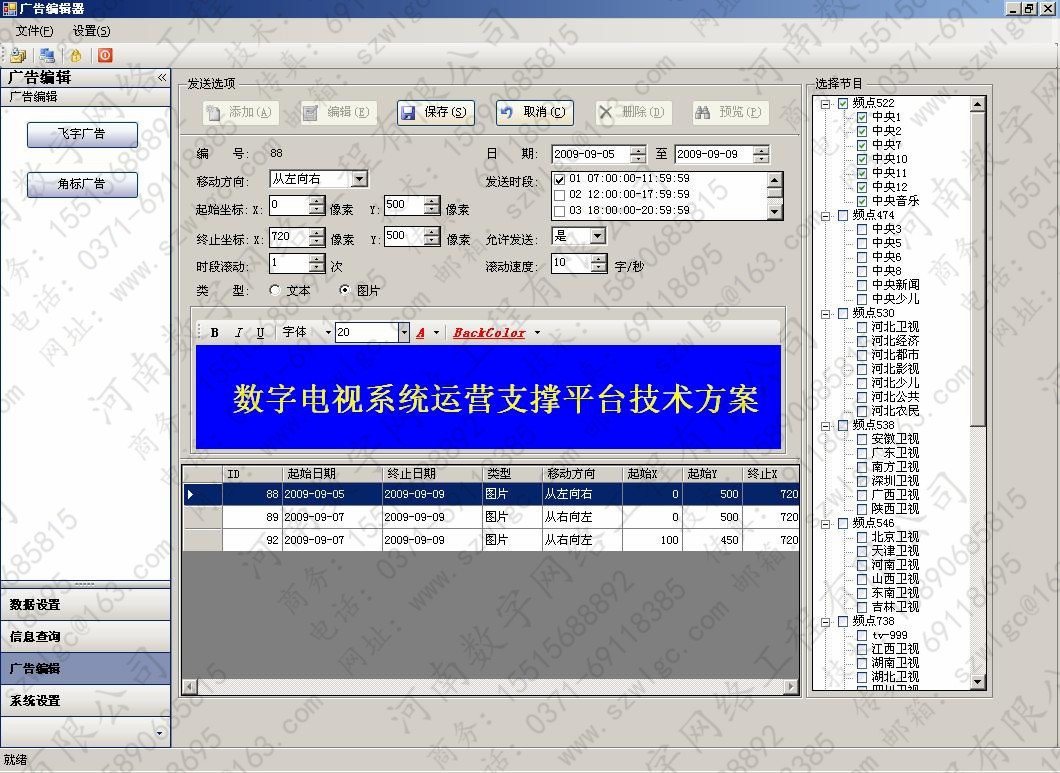Image resolution: width=1060 pixels, height=773 pixels.
Task: Click the 飞字广告 button
Action: coord(82,134)
